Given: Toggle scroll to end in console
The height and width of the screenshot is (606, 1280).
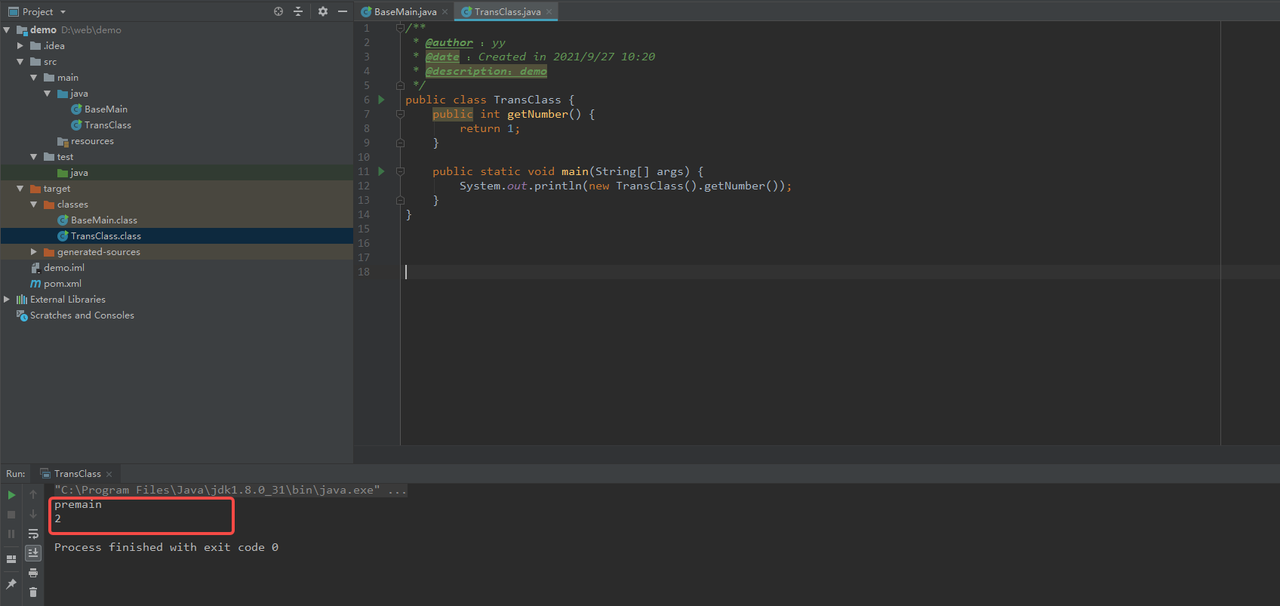Looking at the screenshot, I should tap(33, 553).
